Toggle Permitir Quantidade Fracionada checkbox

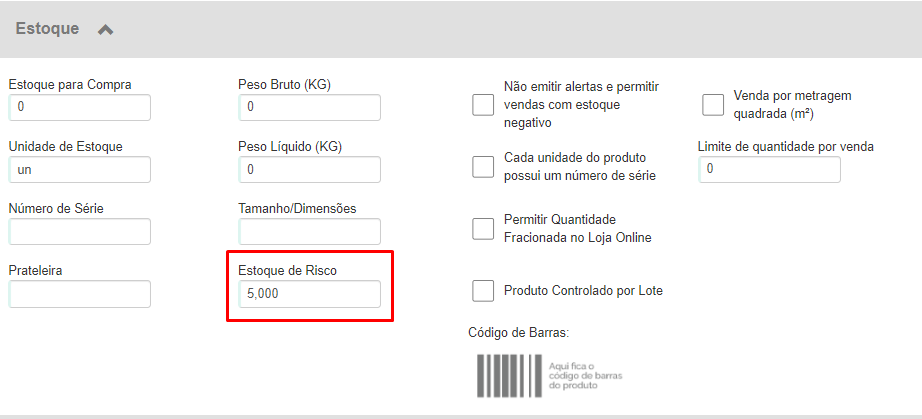click(483, 229)
